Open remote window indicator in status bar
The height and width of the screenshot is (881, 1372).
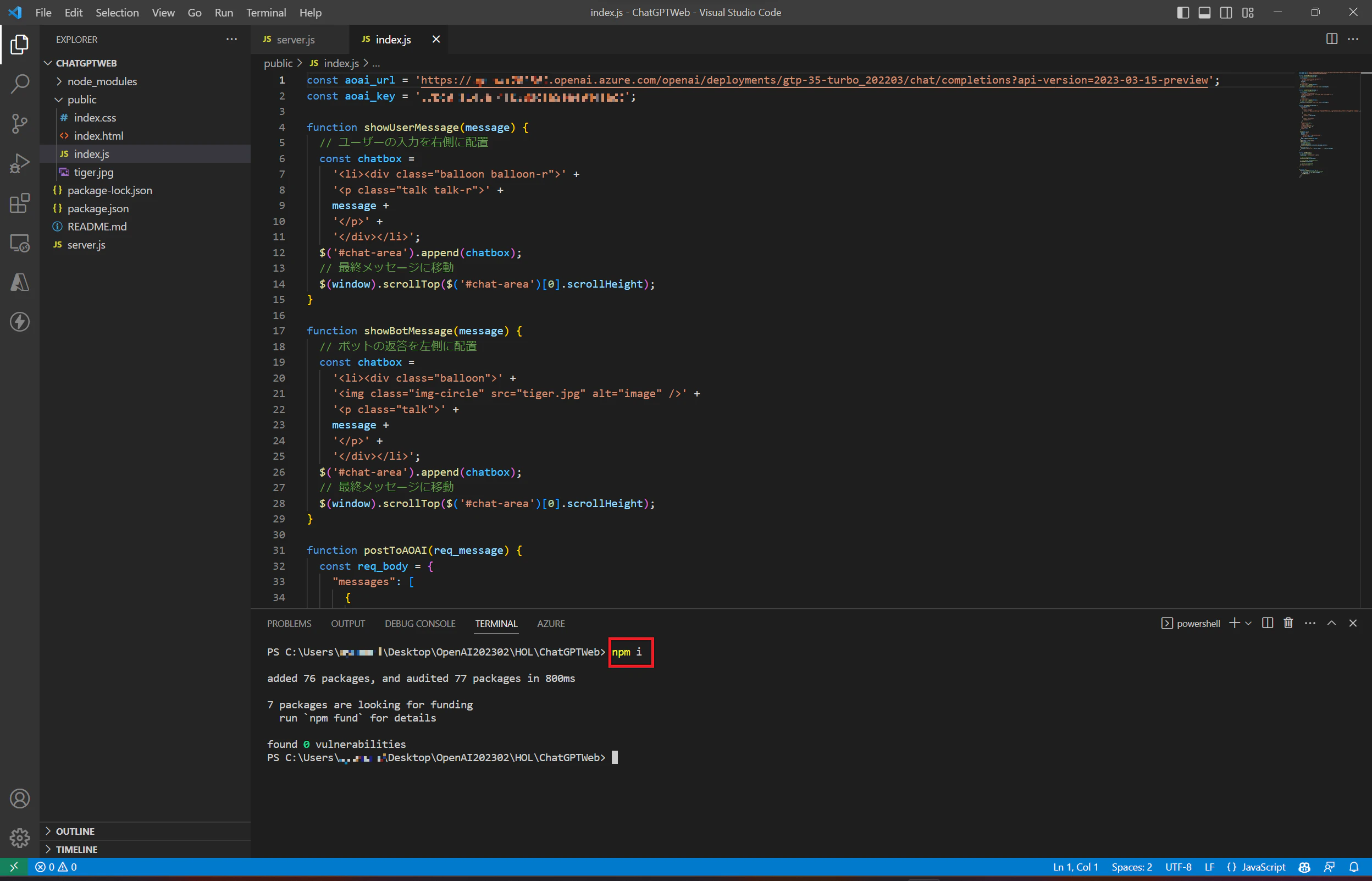14,867
